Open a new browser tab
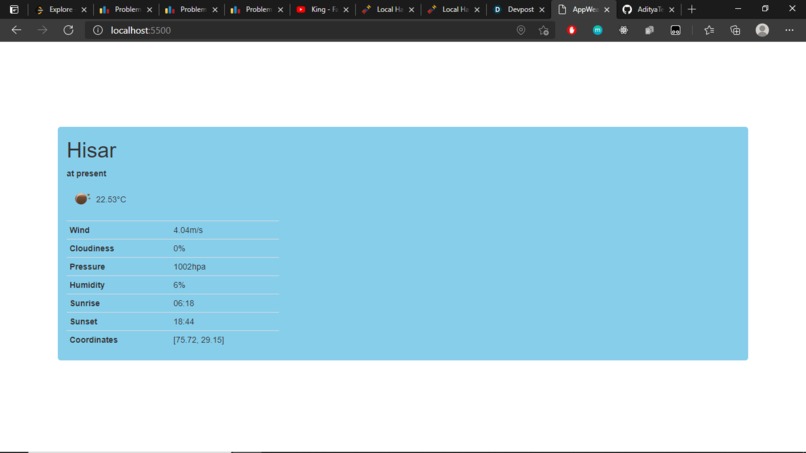Screen dimensions: 806x453 pos(691,9)
